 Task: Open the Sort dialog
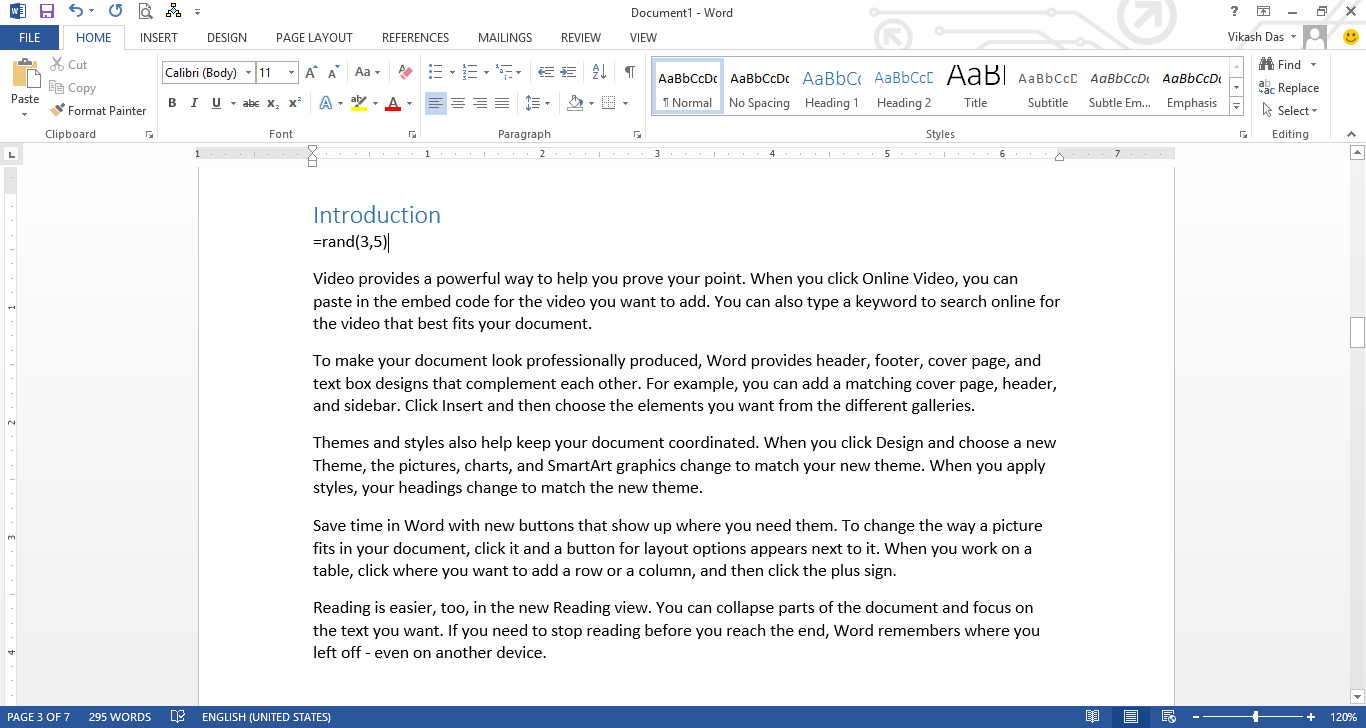597,71
